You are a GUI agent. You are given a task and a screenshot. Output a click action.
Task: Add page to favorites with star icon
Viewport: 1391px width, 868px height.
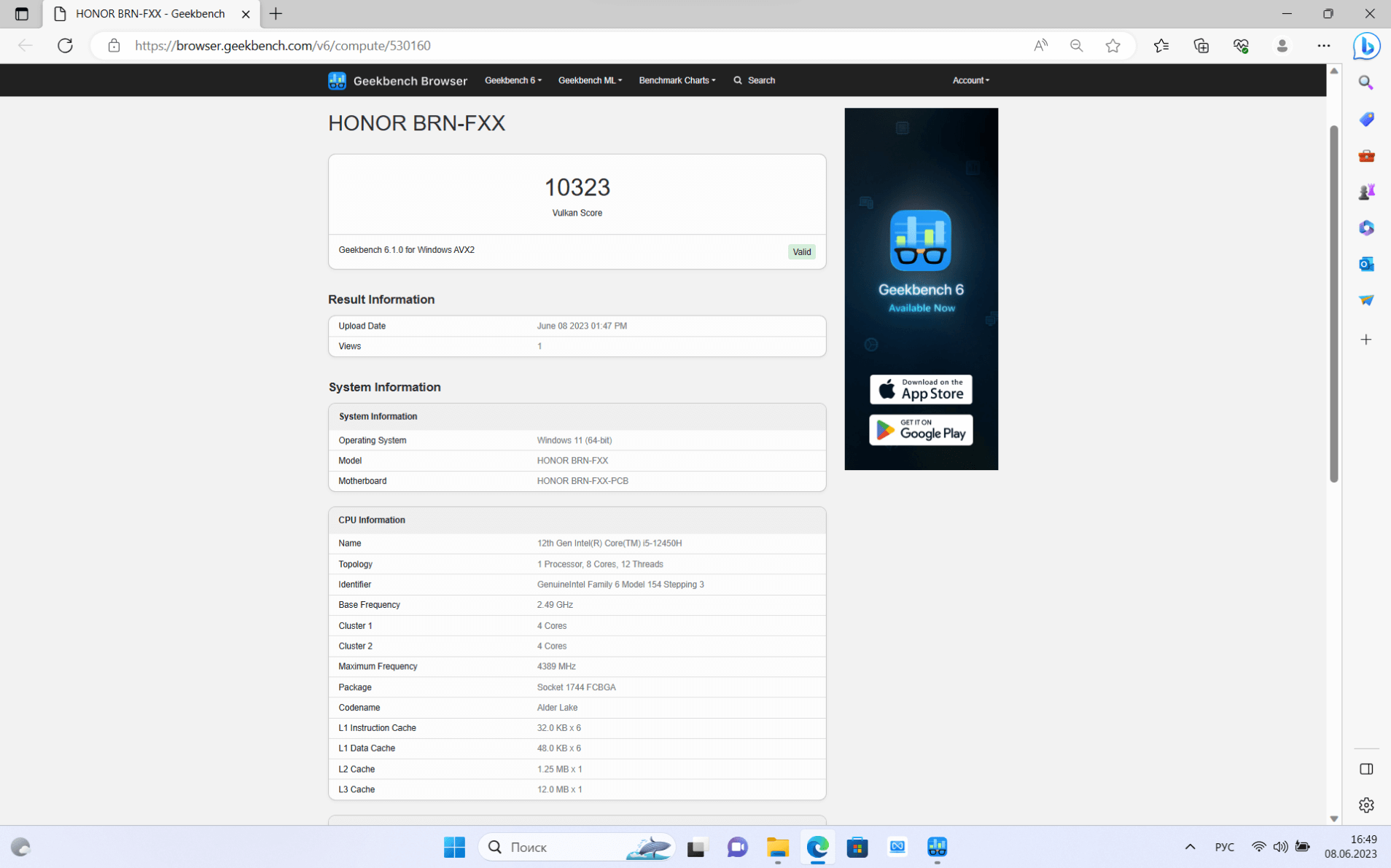(x=1113, y=45)
